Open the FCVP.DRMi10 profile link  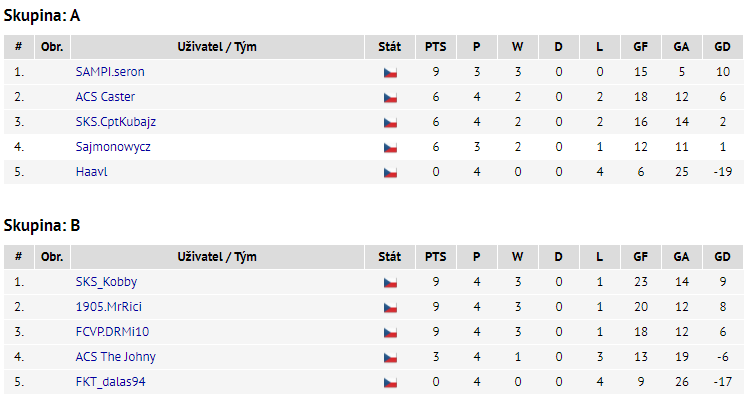[x=112, y=332]
